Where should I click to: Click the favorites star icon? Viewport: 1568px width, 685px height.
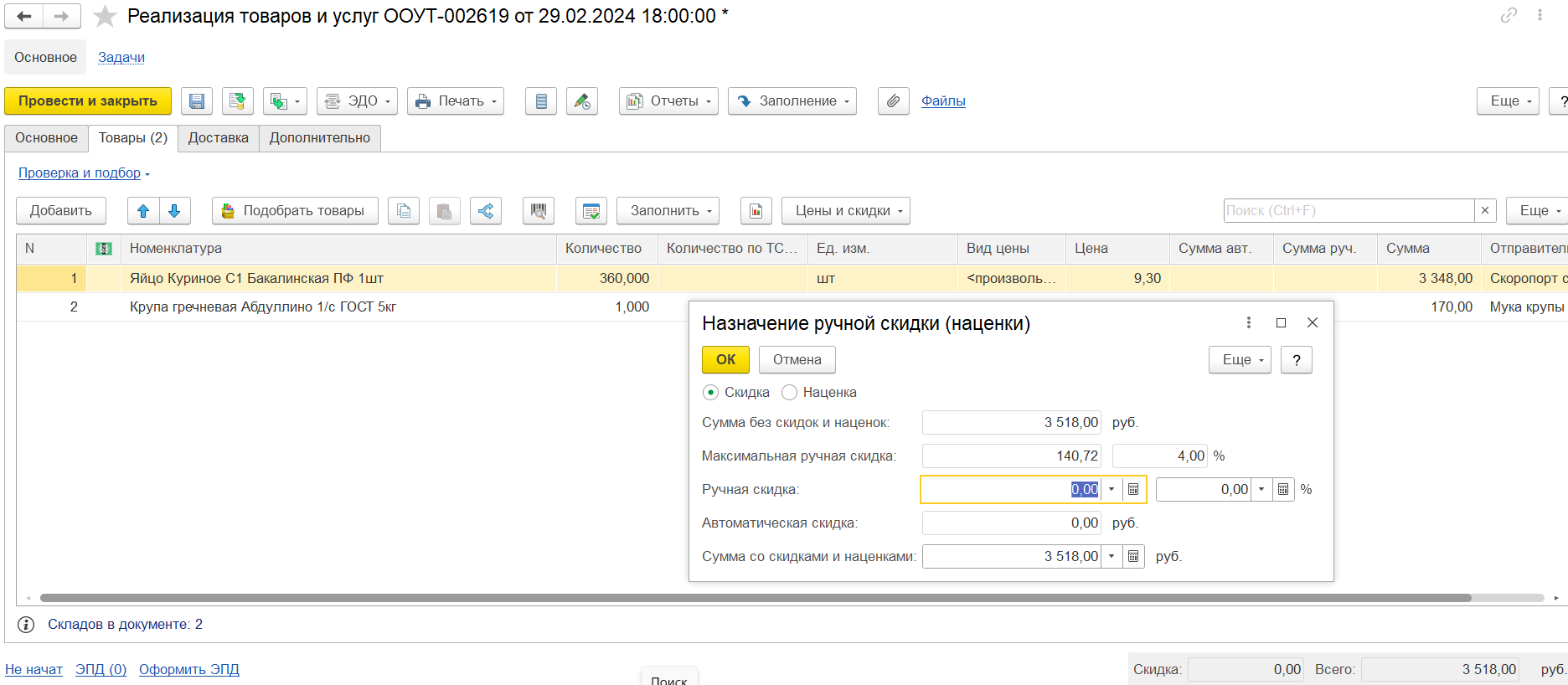coord(105,16)
